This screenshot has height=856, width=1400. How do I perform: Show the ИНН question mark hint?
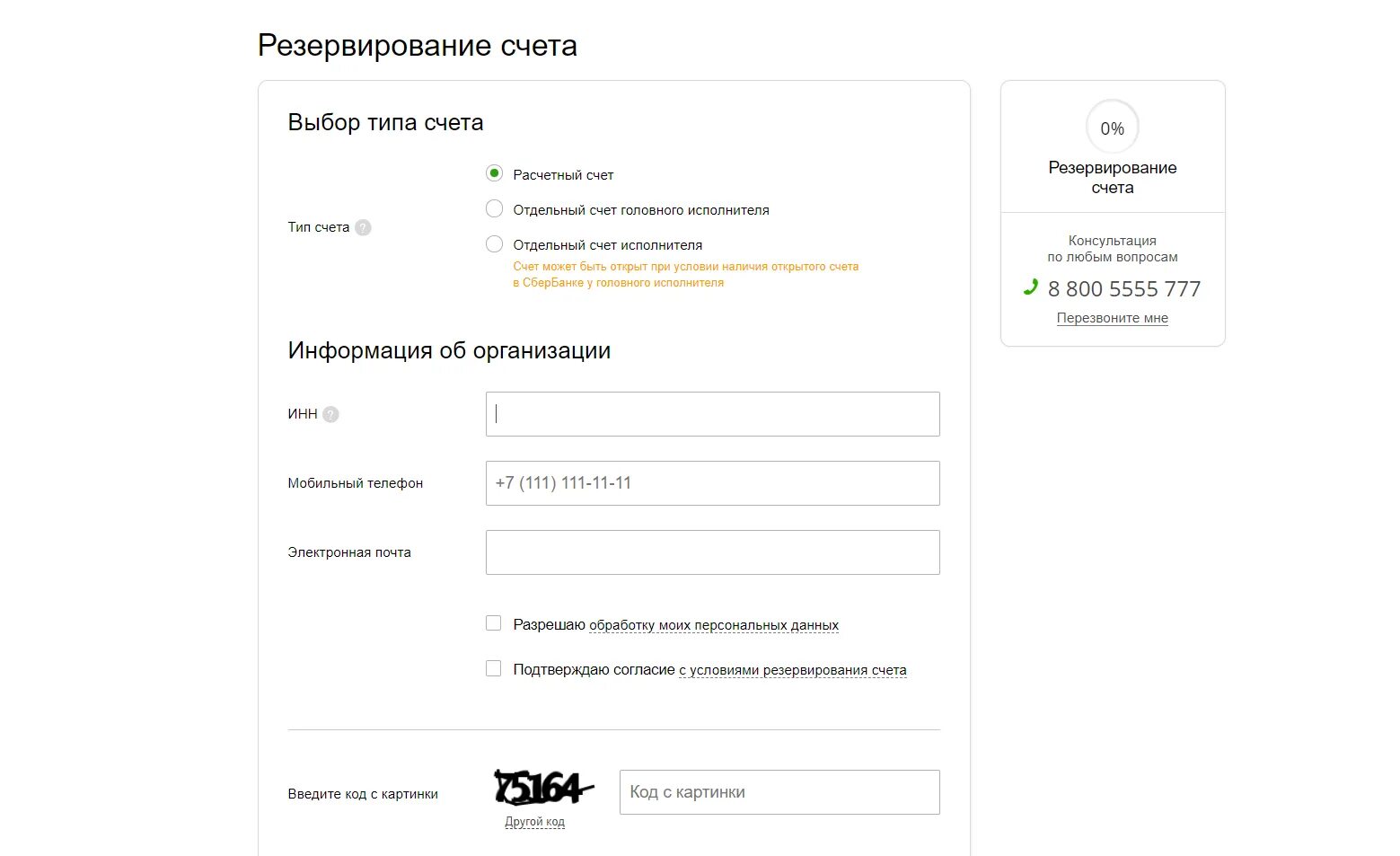(330, 414)
